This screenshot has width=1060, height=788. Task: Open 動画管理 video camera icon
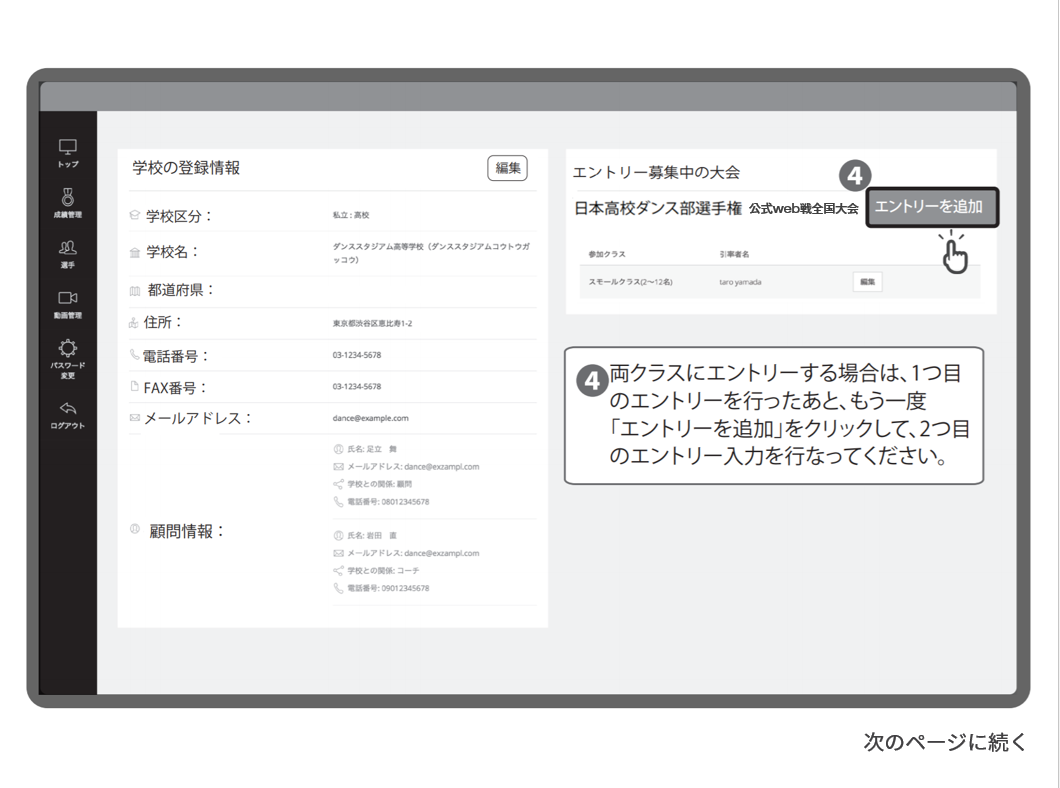tap(68, 297)
